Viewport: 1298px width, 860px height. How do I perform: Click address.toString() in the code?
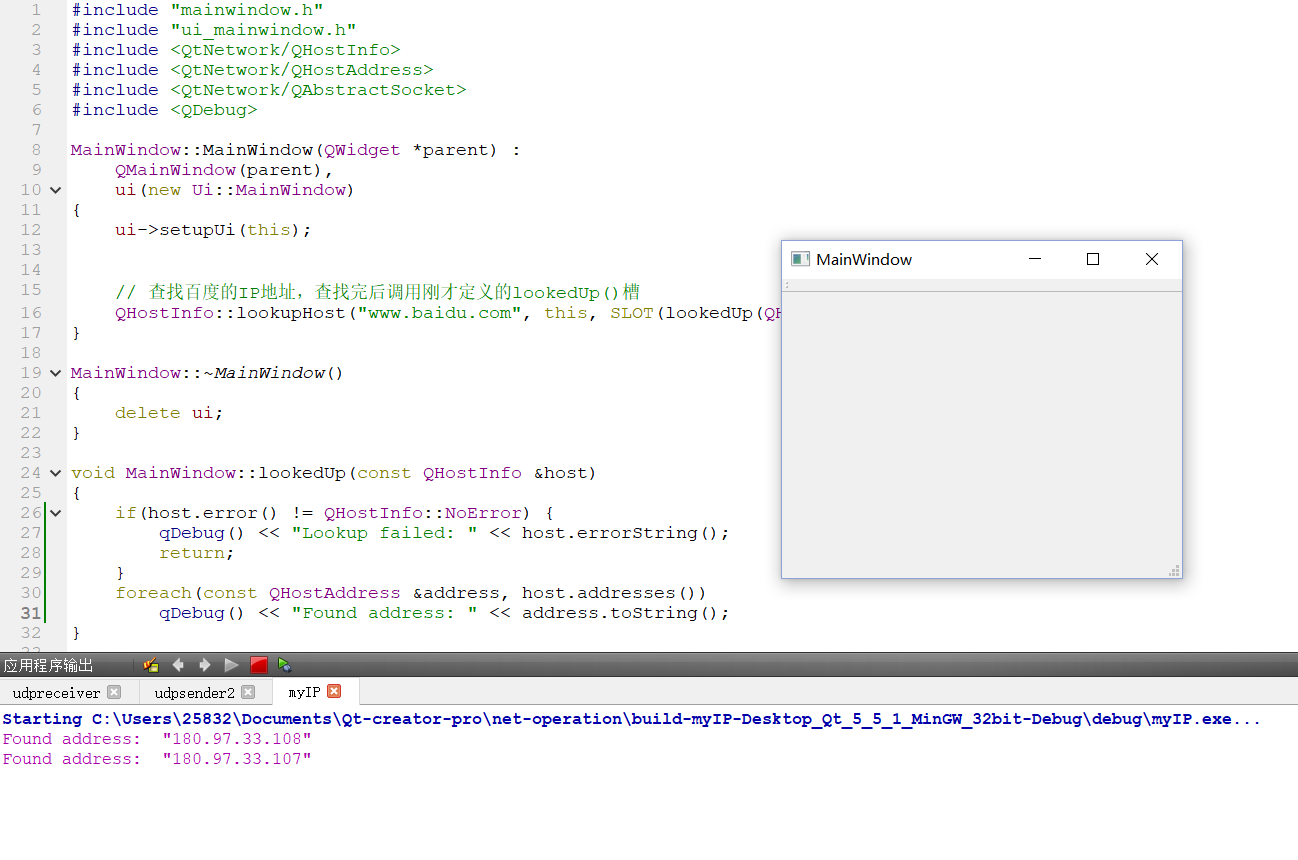point(620,613)
